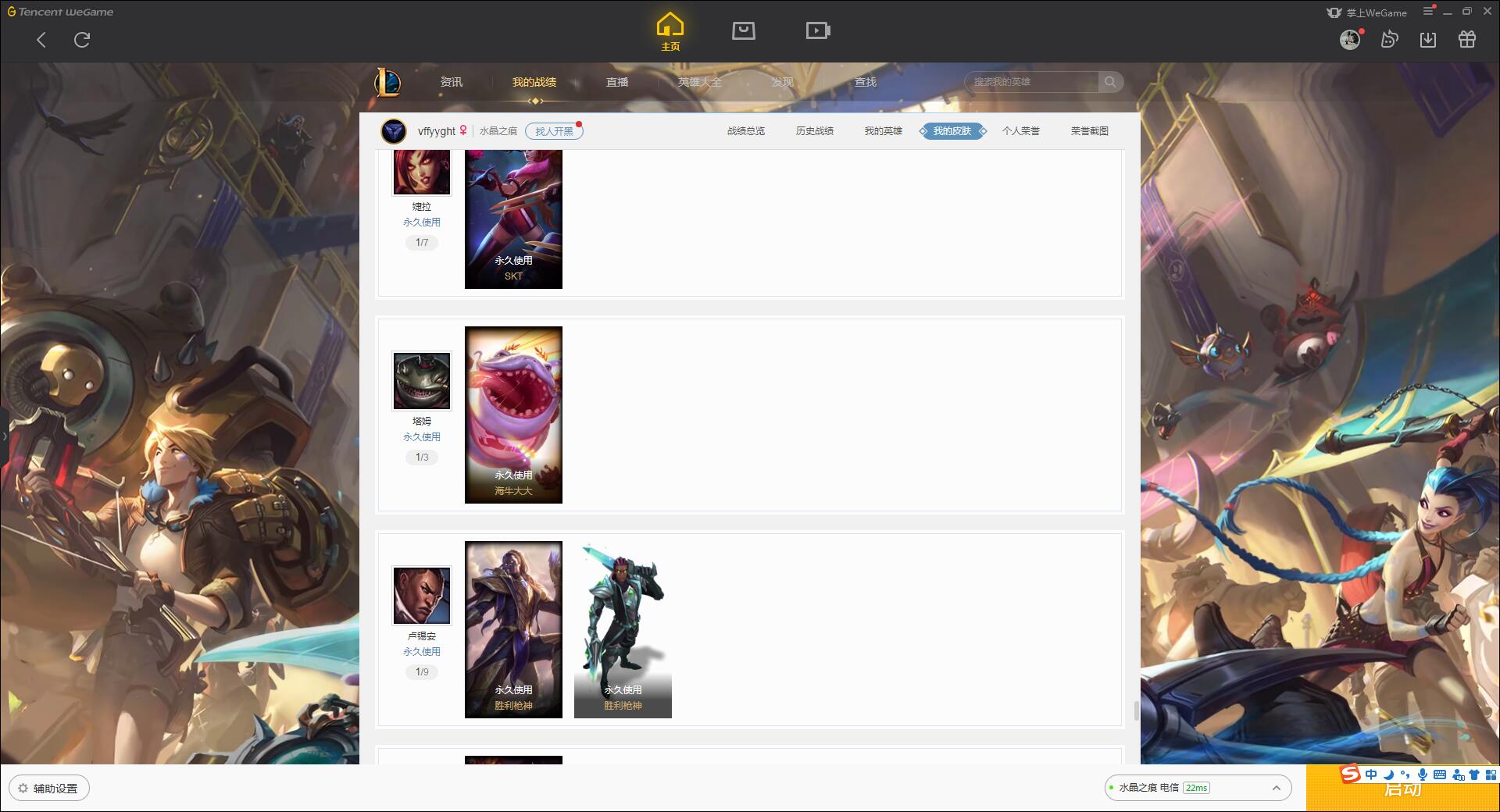Viewport: 1500px width, 812px height.
Task: Click the 辅助设置 gear button
Action: (x=49, y=789)
